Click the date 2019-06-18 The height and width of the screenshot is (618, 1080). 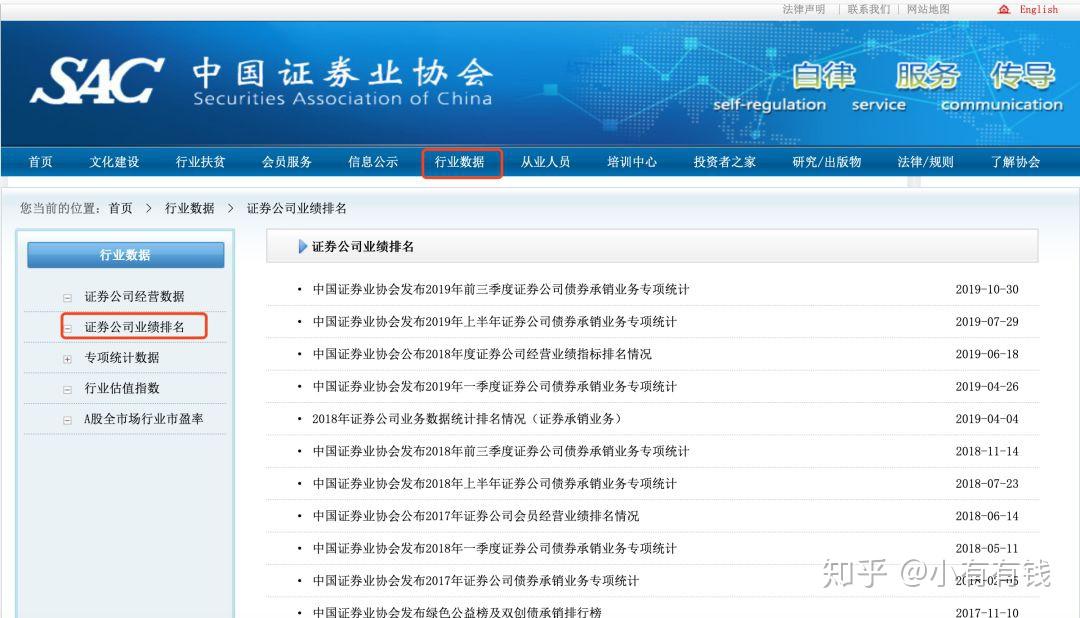coord(987,354)
